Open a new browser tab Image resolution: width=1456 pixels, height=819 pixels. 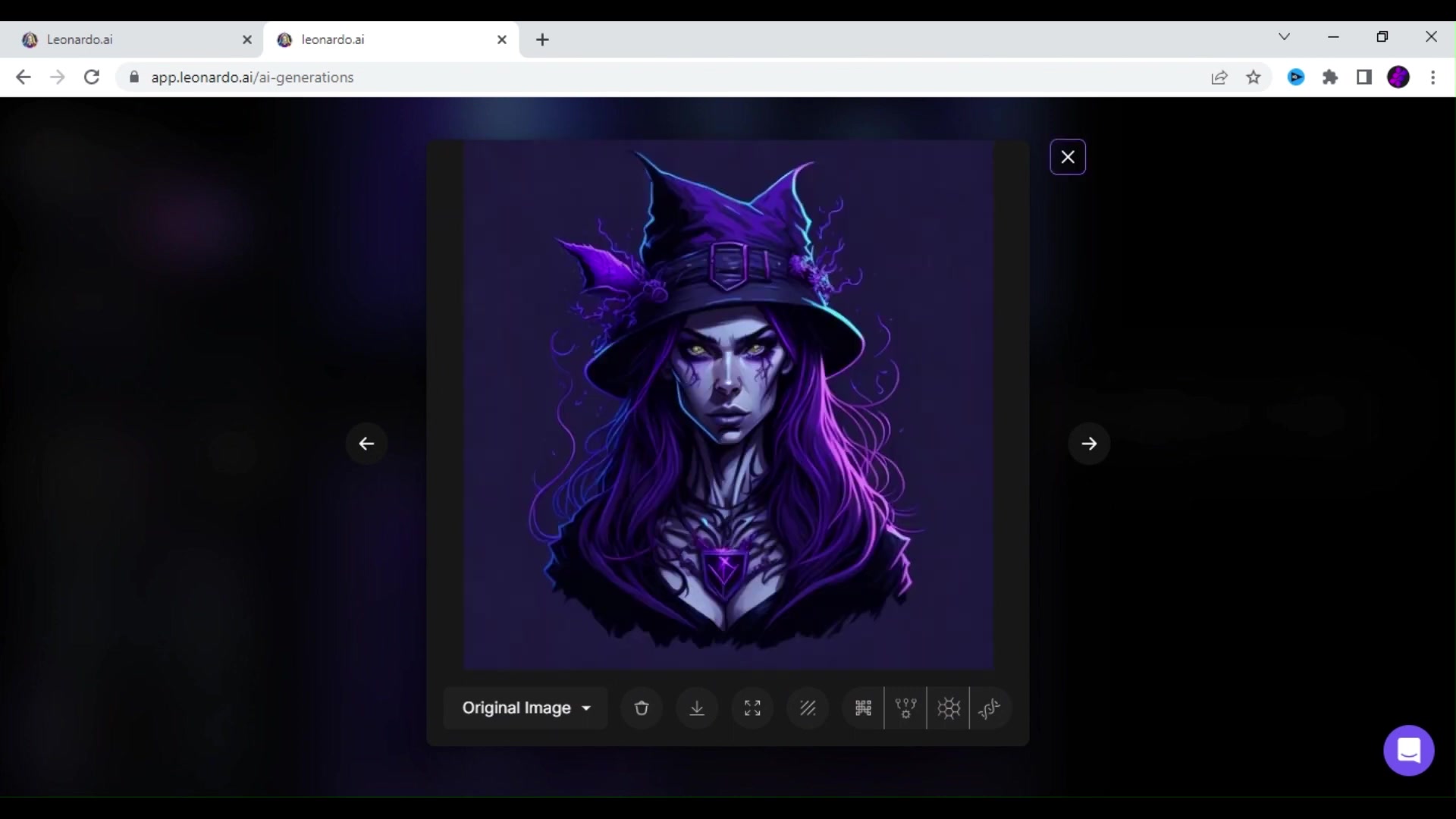[x=542, y=39]
